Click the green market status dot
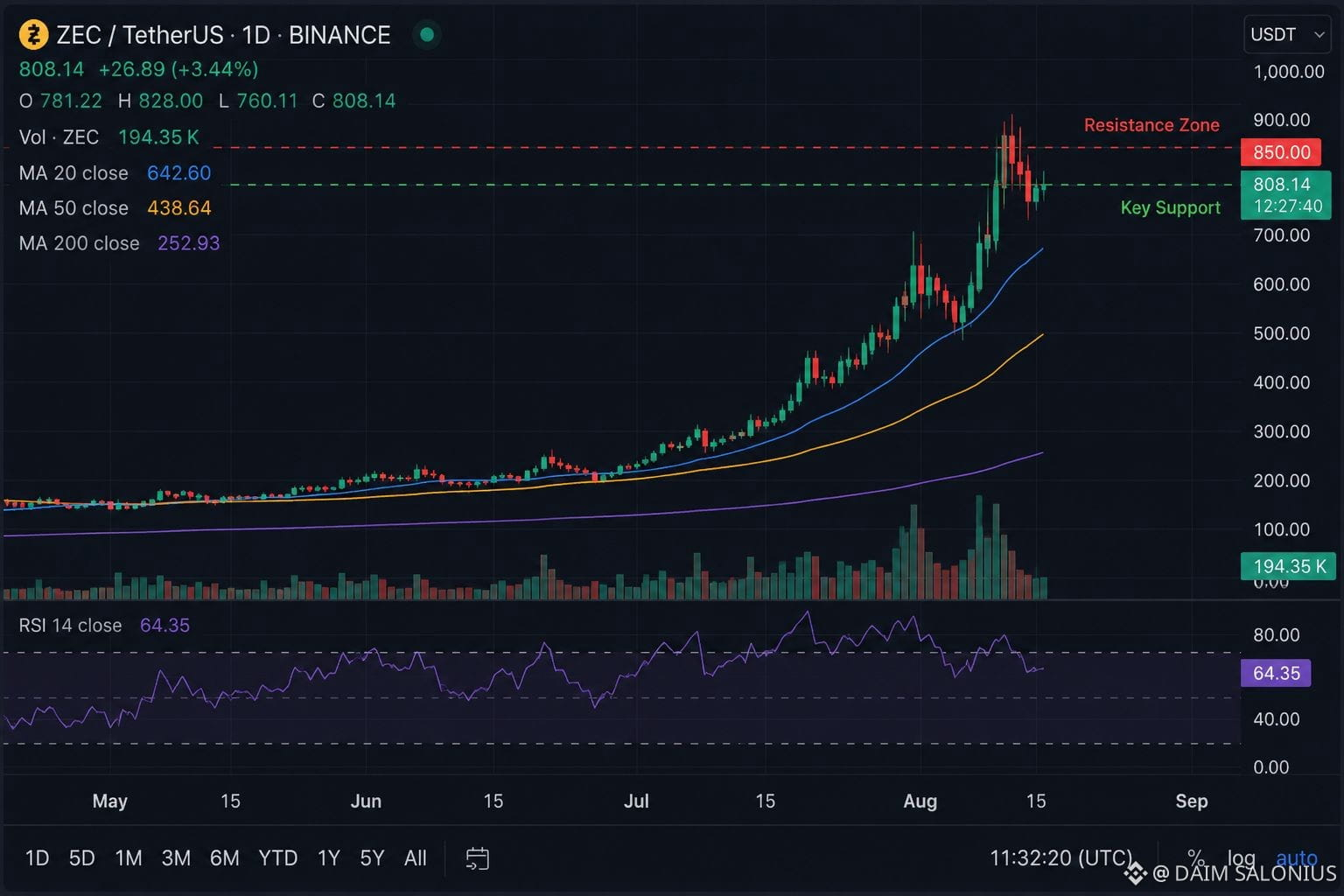The width and height of the screenshot is (1344, 896). pyautogui.click(x=427, y=35)
